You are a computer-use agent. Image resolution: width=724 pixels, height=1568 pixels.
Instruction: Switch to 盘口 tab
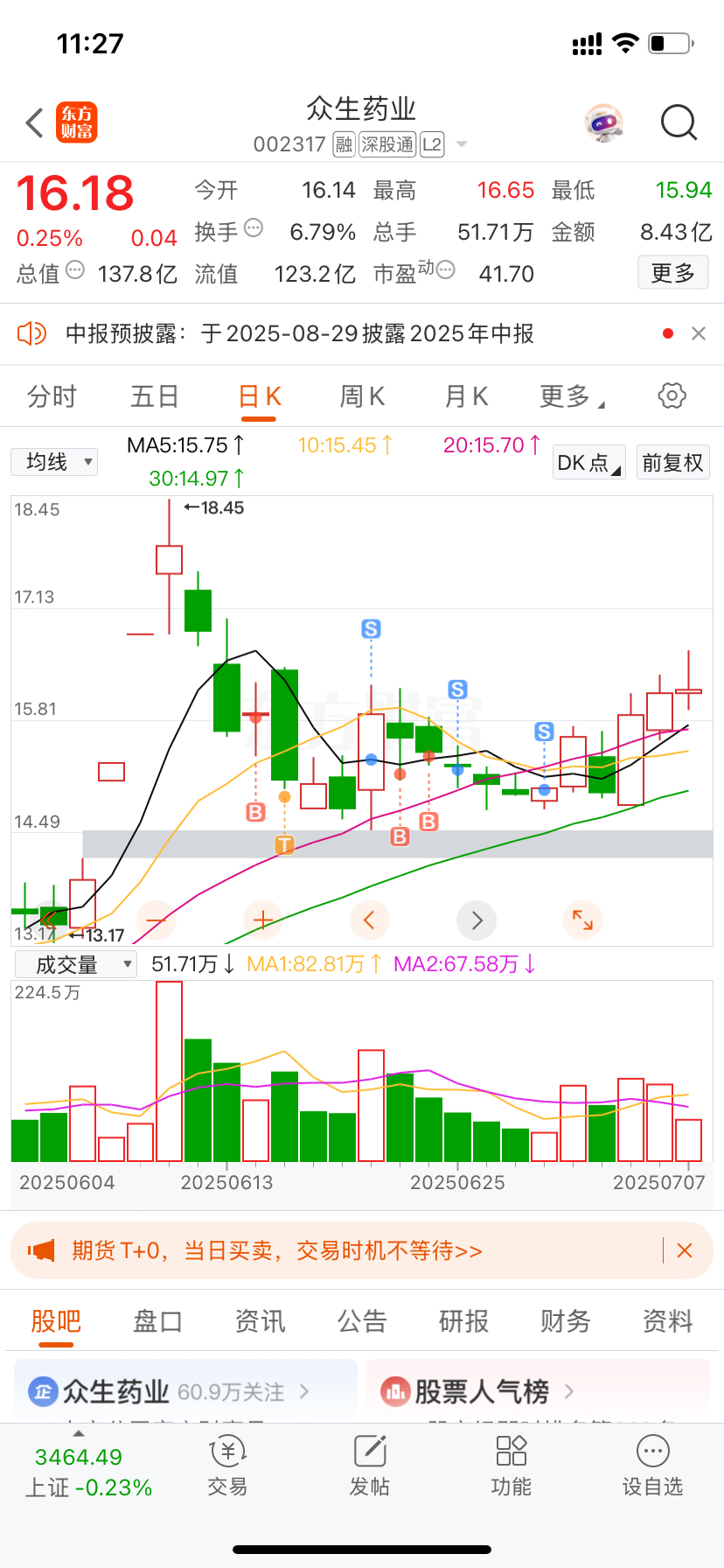point(157,1320)
